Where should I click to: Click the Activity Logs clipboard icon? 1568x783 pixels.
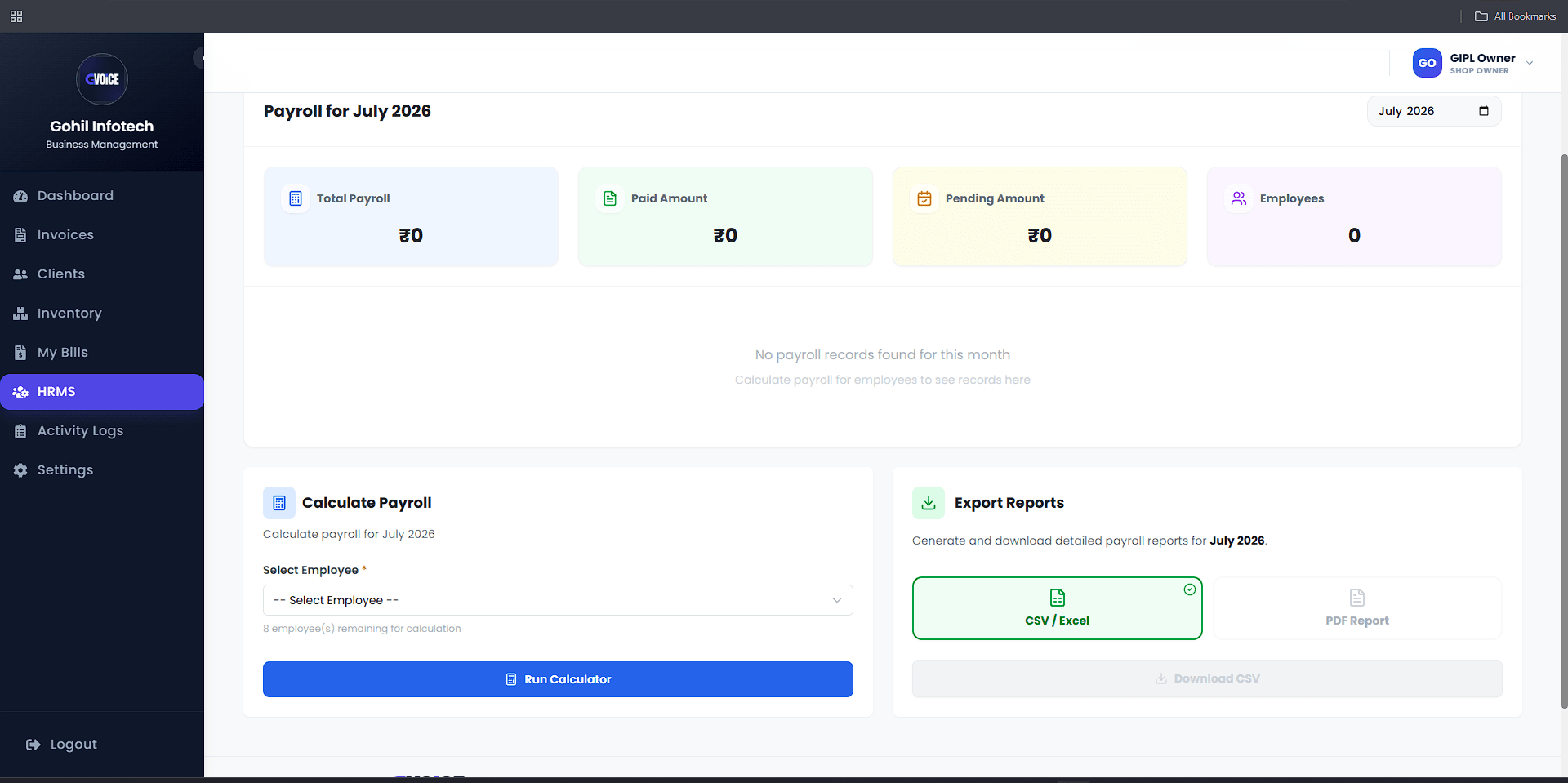[20, 431]
